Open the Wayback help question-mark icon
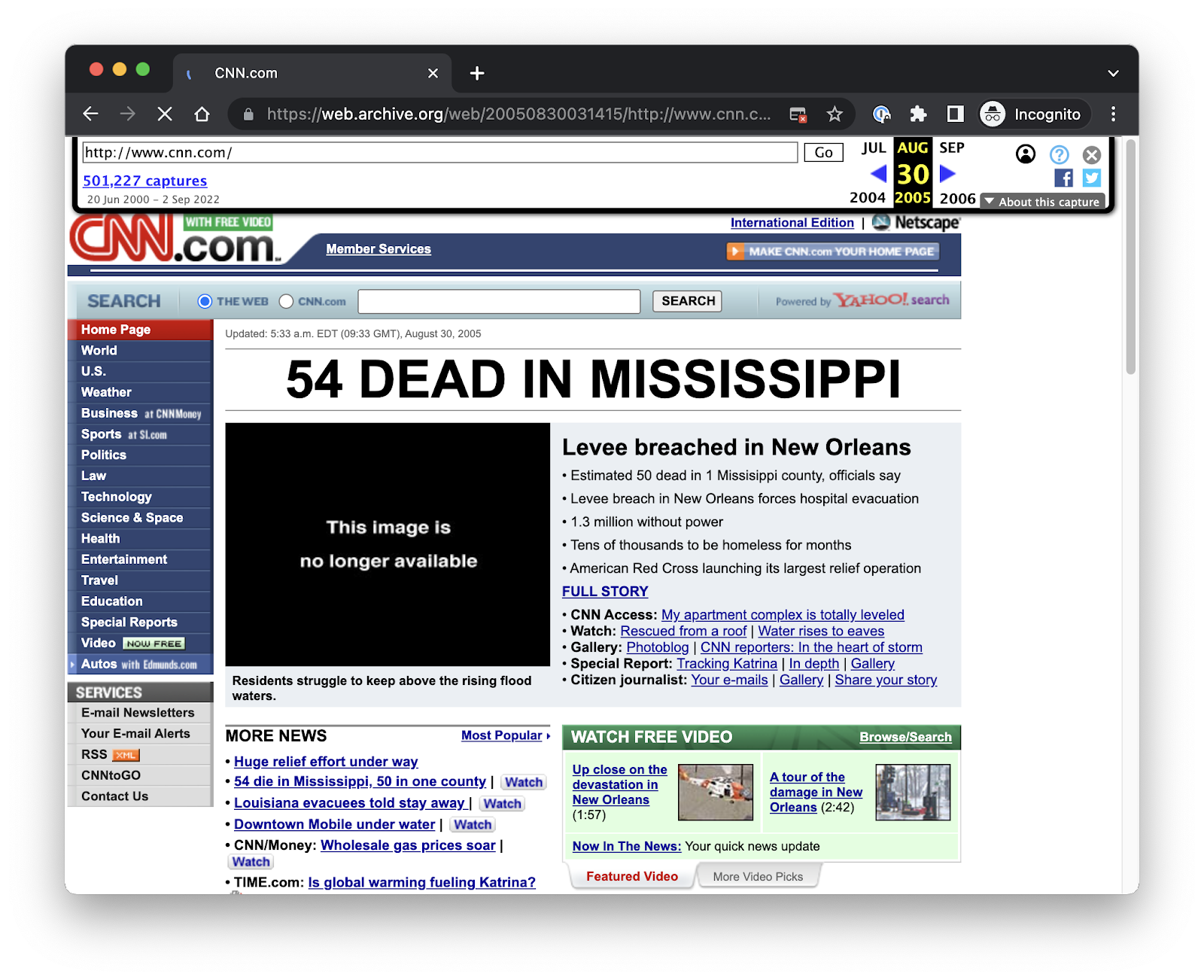Screen dimensions: 1204x980 (x=1060, y=154)
